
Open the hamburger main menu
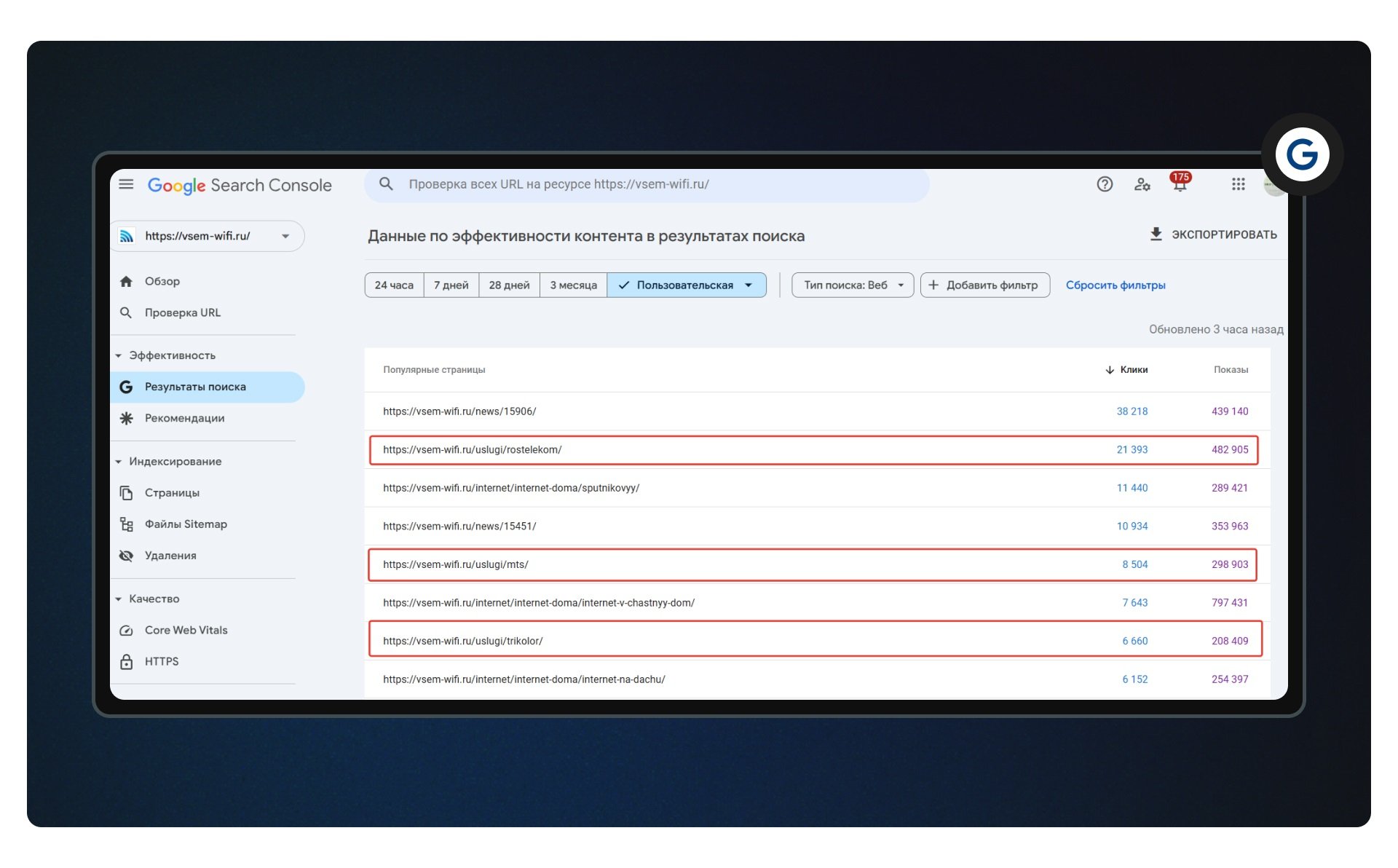tap(126, 184)
